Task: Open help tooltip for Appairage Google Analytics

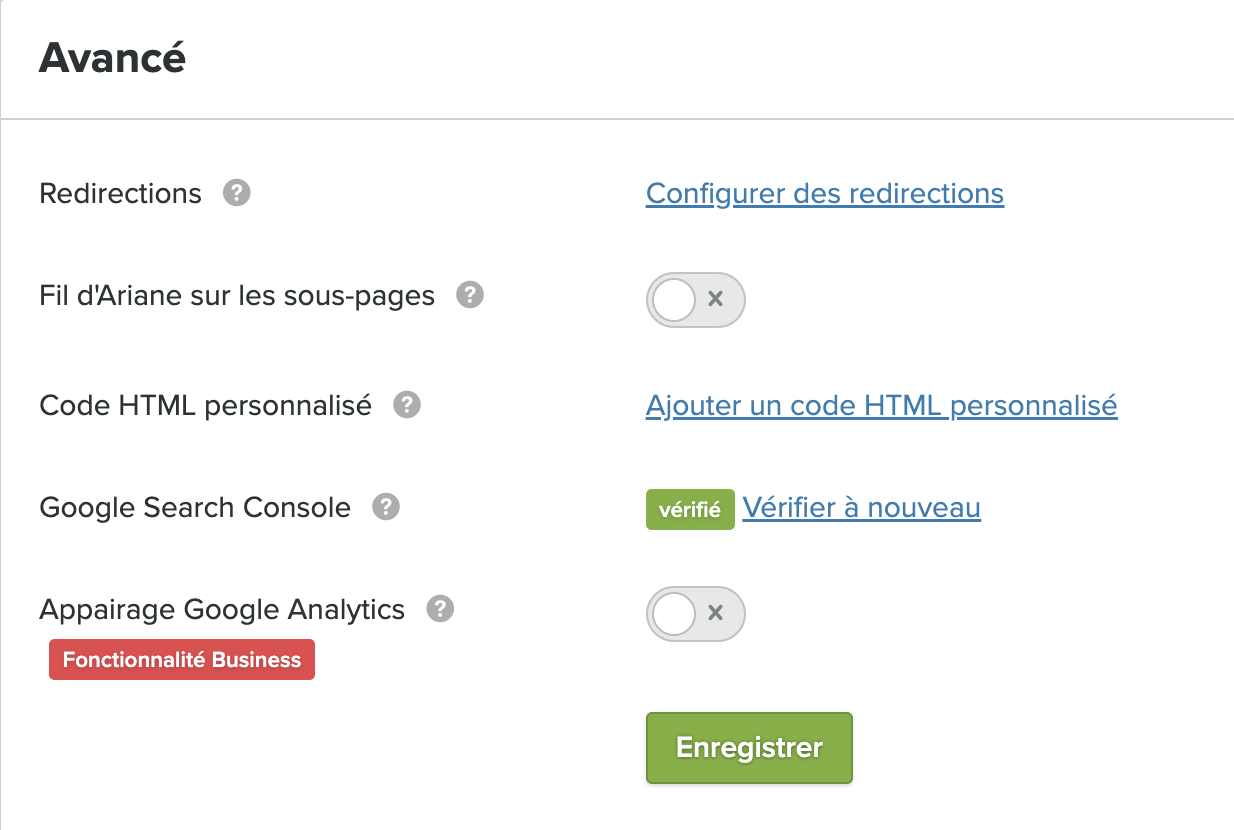Action: [x=440, y=609]
